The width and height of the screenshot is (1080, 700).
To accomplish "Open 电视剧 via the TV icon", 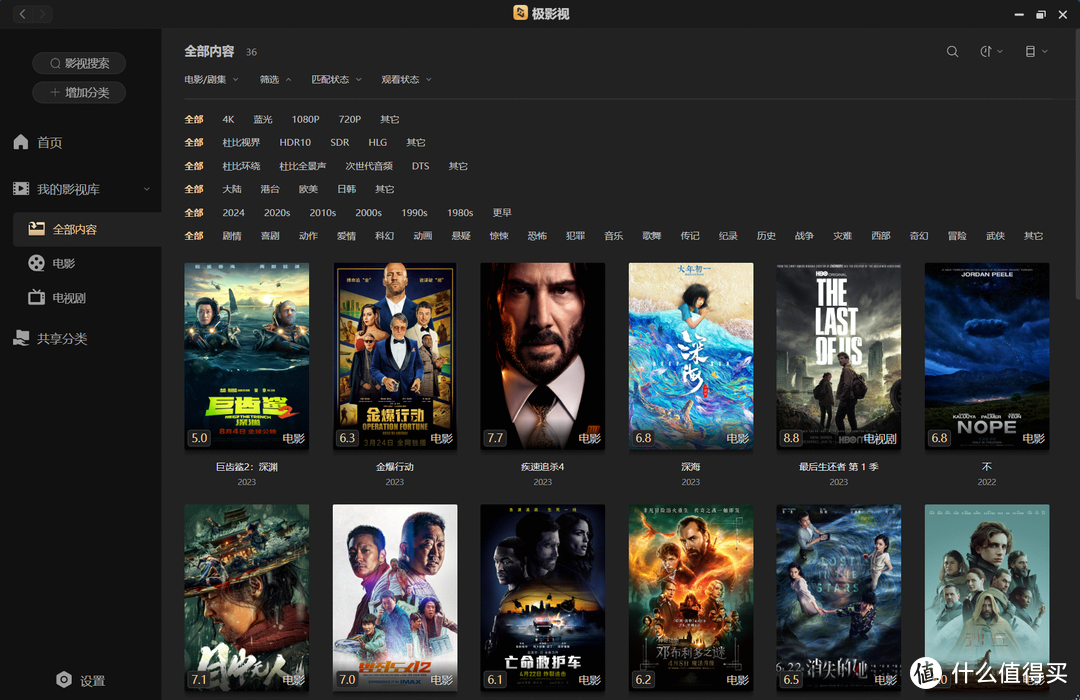I will coord(37,298).
